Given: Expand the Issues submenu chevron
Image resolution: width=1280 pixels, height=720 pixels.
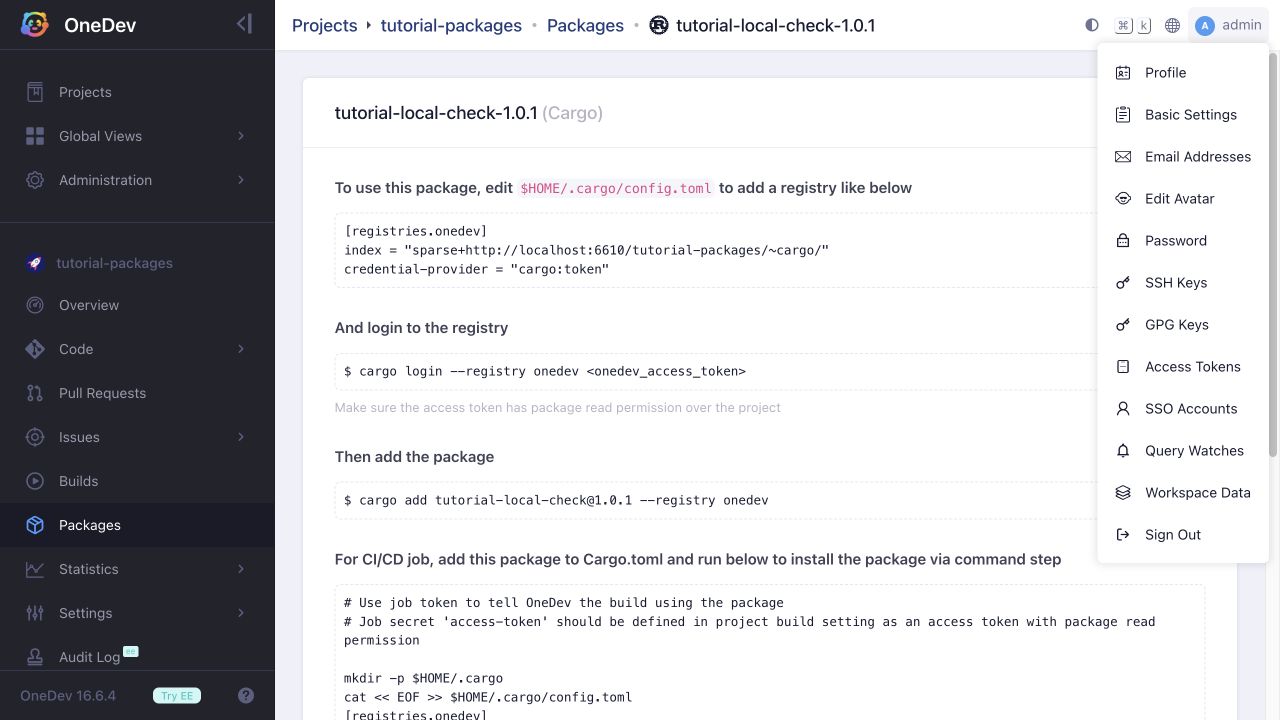Looking at the screenshot, I should pos(241,437).
